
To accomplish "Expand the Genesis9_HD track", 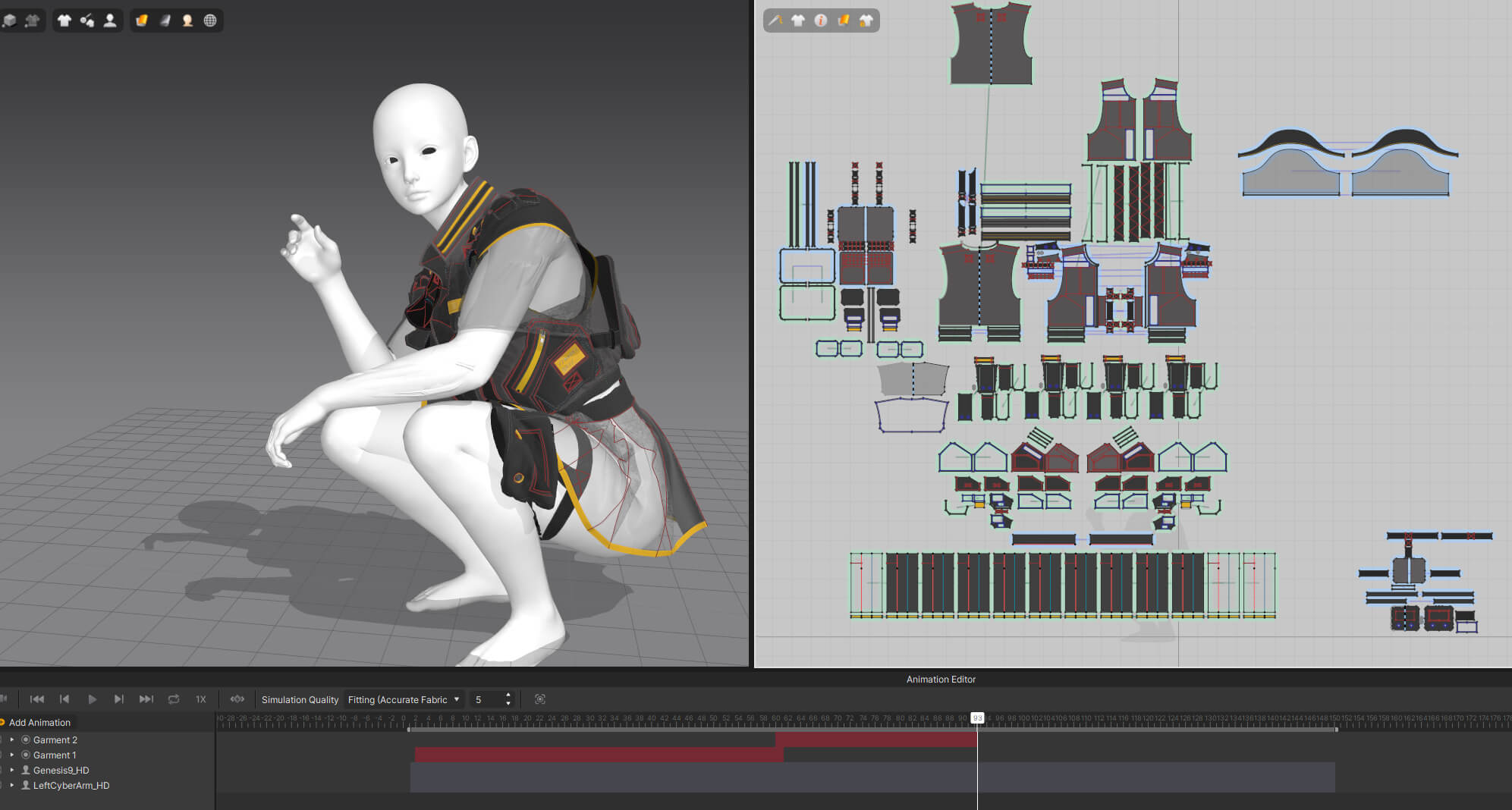I will click(12, 770).
